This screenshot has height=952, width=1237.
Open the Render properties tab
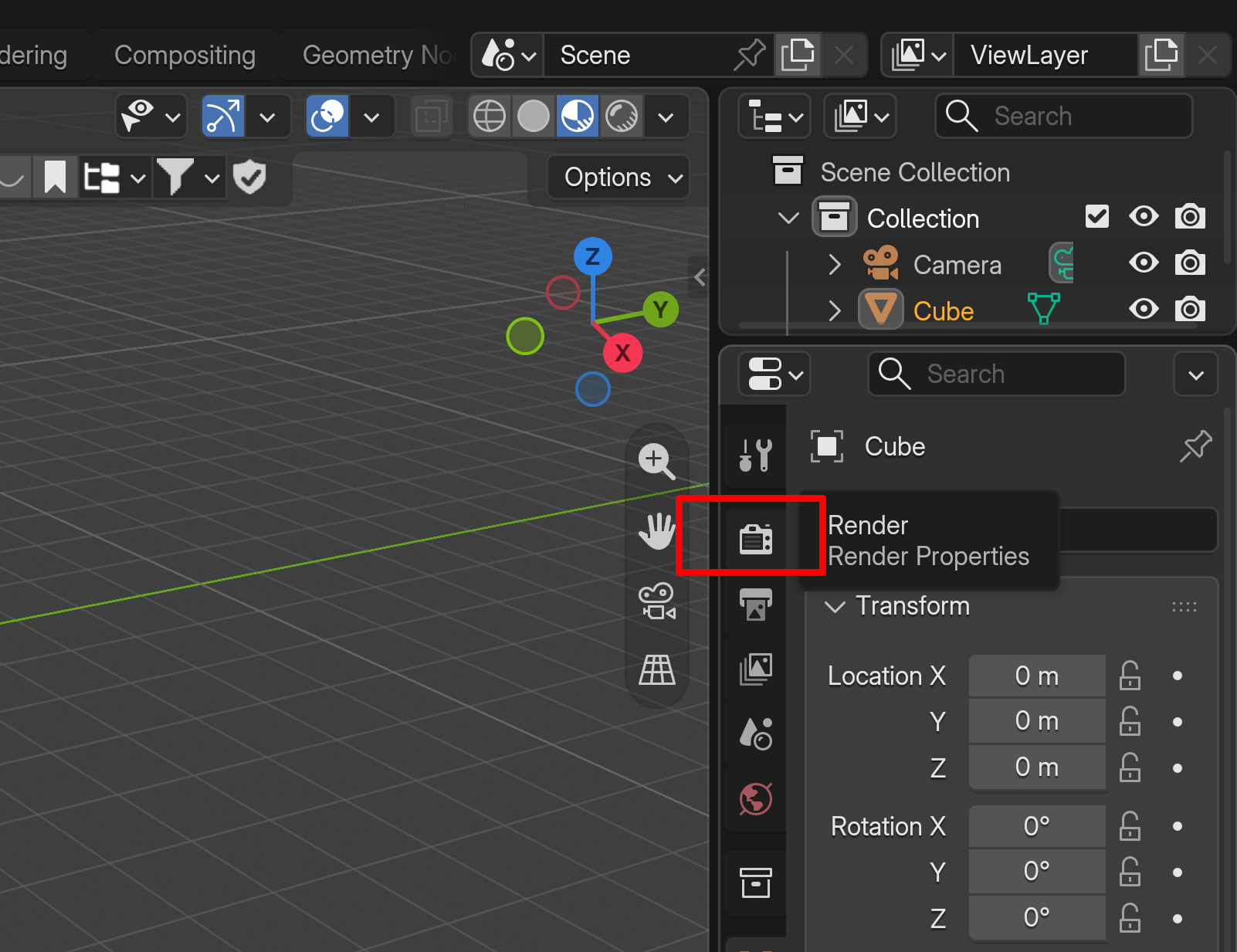(756, 538)
